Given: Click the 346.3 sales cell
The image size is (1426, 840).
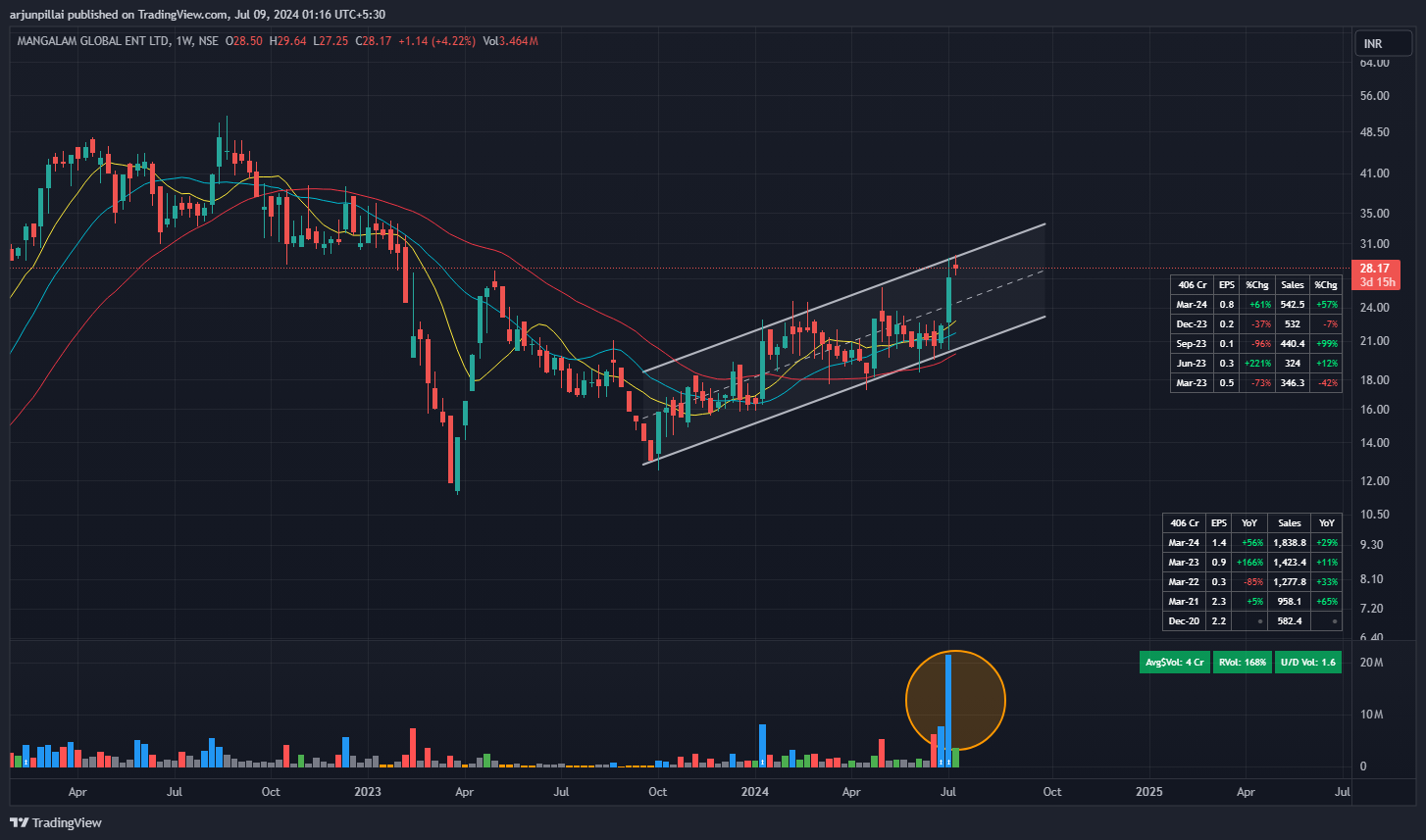Looking at the screenshot, I should (x=1293, y=382).
